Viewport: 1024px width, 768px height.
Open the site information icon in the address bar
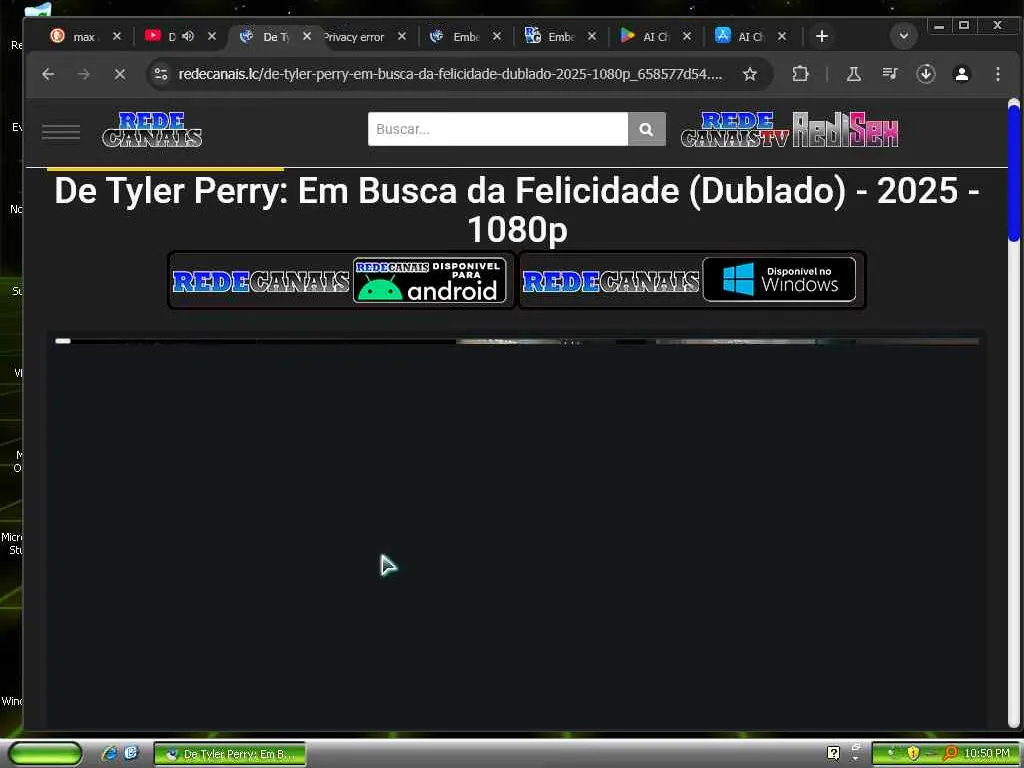[161, 74]
